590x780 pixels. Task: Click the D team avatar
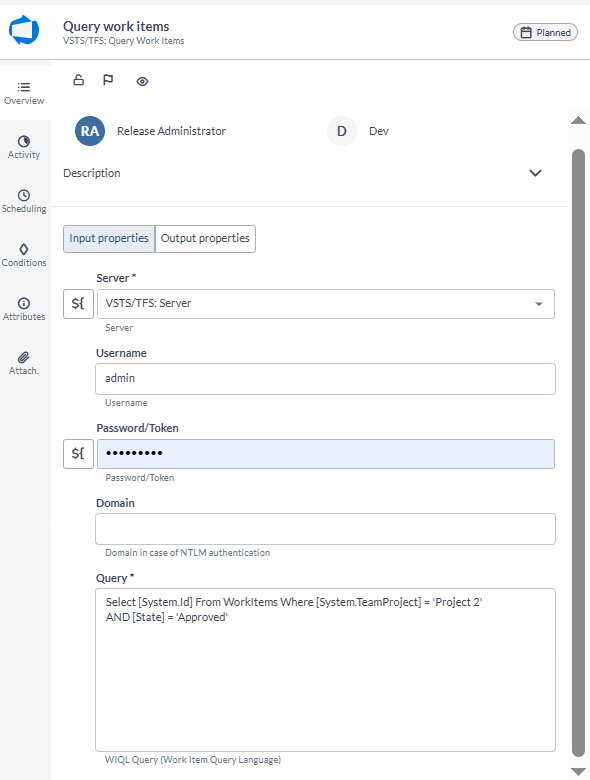click(342, 131)
